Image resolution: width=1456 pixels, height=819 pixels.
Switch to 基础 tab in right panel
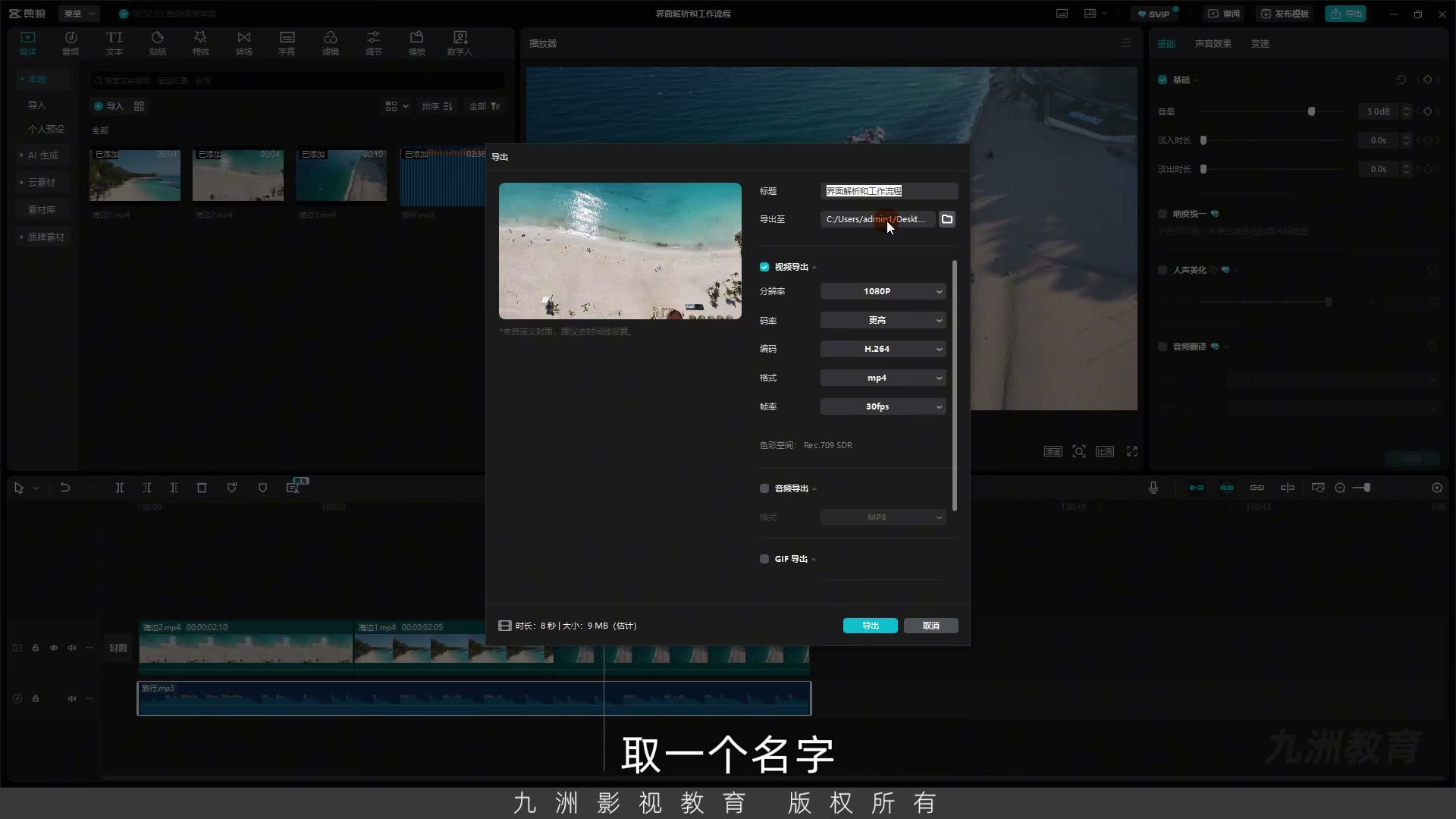pos(1166,43)
